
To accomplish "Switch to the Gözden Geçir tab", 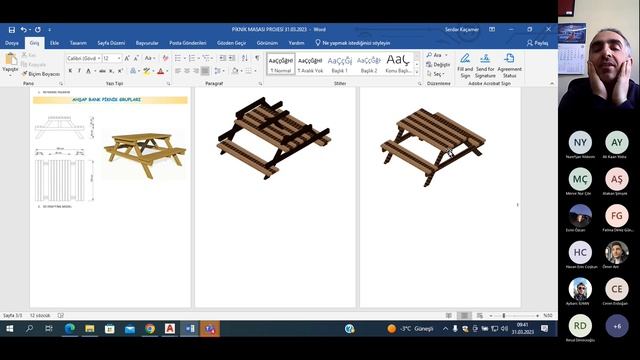I will tap(231, 43).
